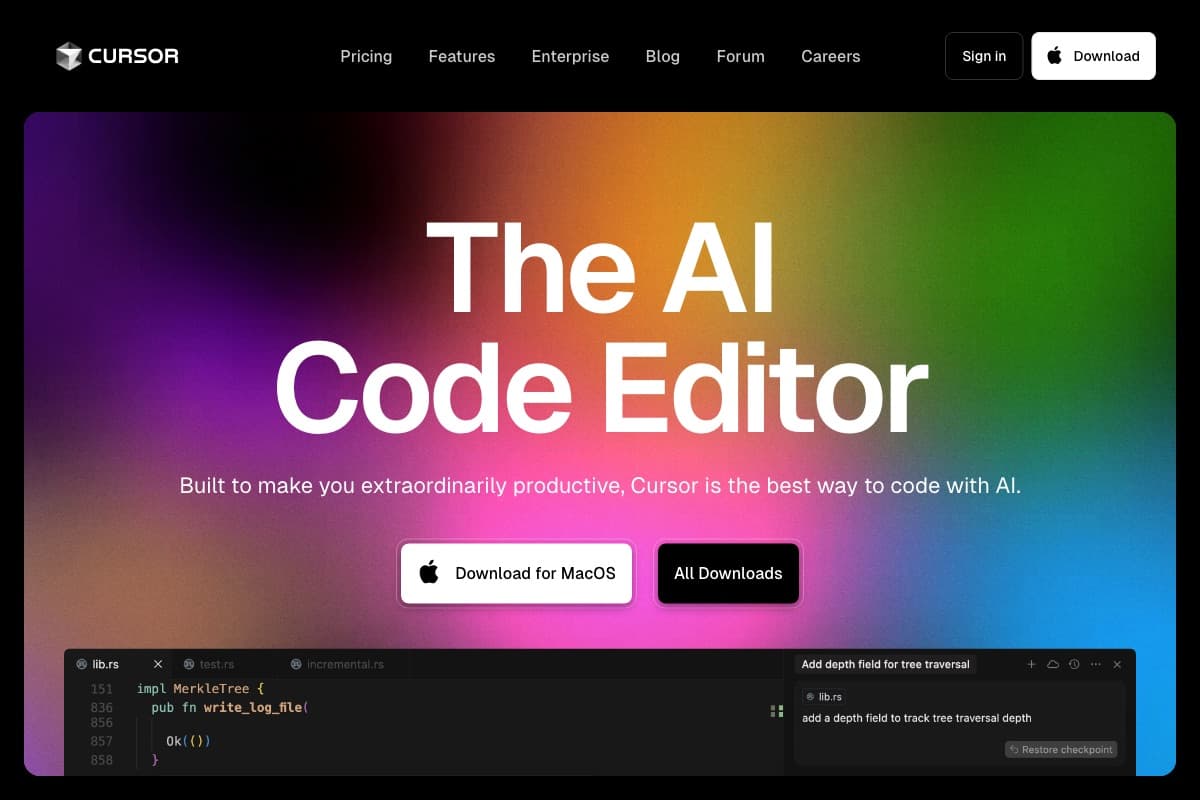The height and width of the screenshot is (800, 1200).
Task: Visit the Blog link
Action: pyautogui.click(x=663, y=56)
